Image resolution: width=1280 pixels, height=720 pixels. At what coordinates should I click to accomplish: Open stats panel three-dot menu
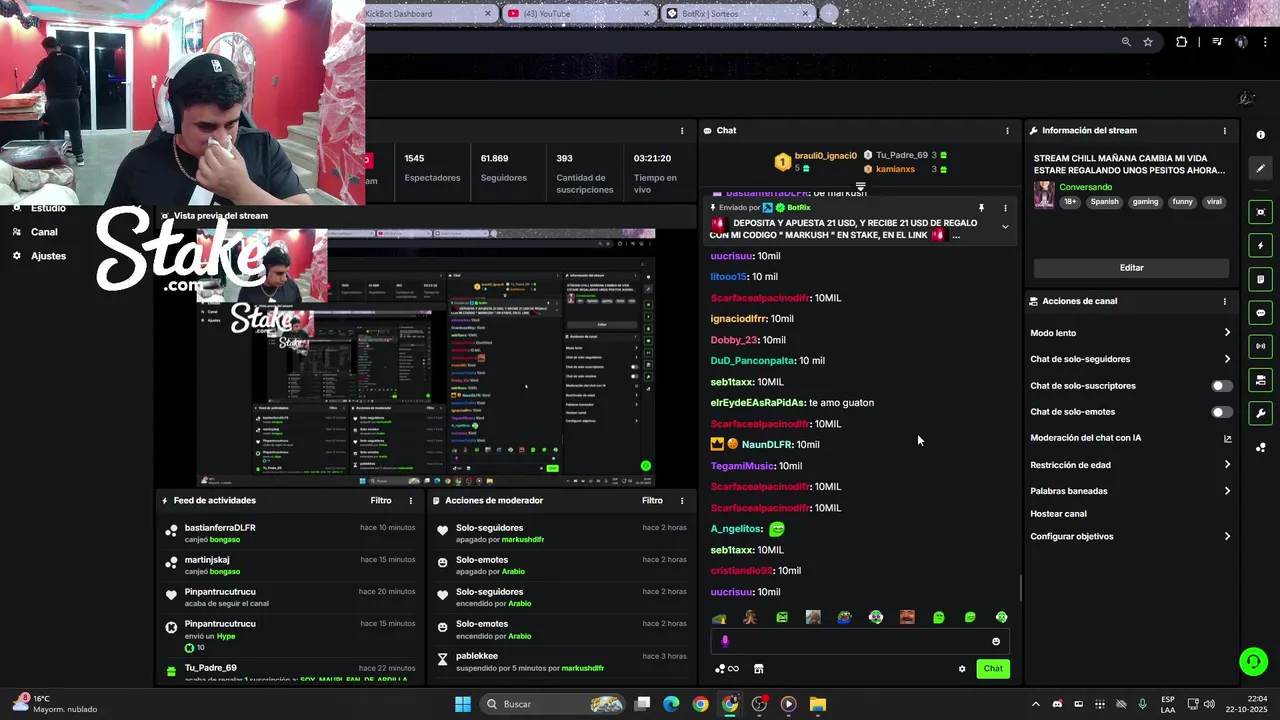coord(682,131)
